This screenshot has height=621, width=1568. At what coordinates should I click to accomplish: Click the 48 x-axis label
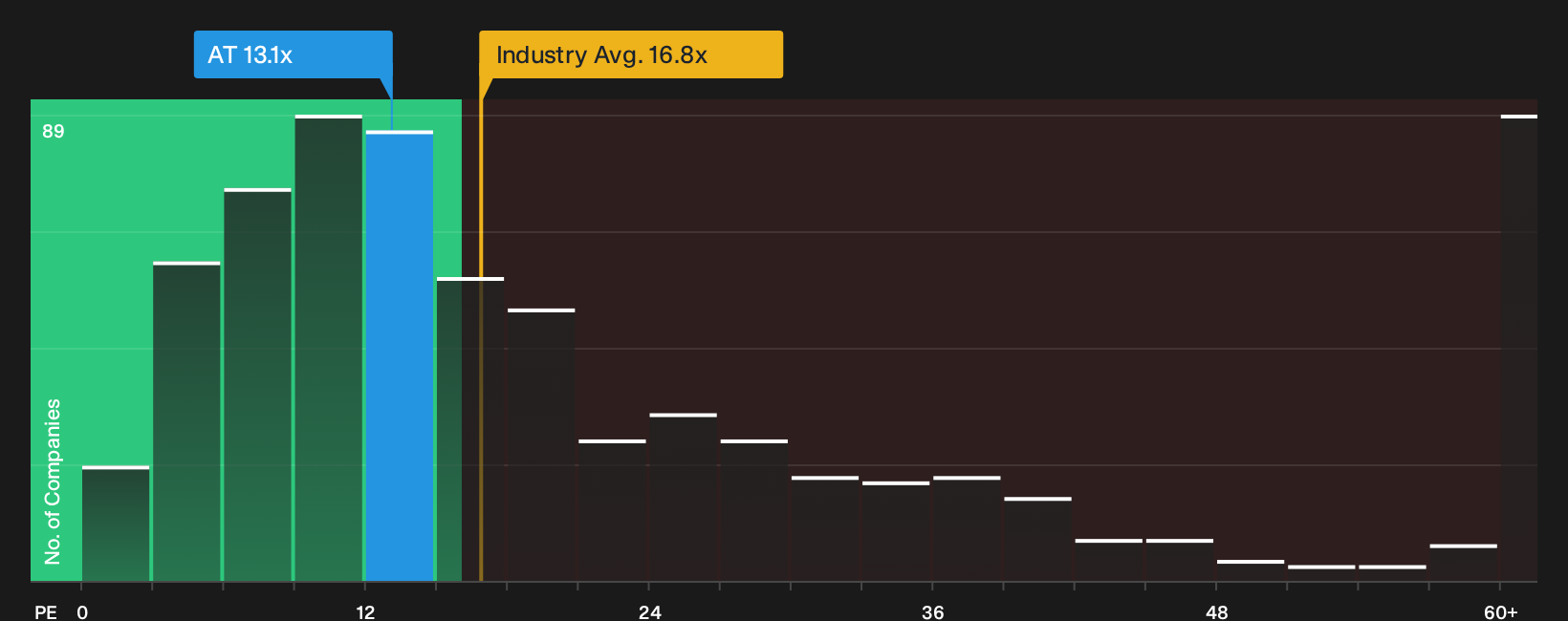(1217, 612)
